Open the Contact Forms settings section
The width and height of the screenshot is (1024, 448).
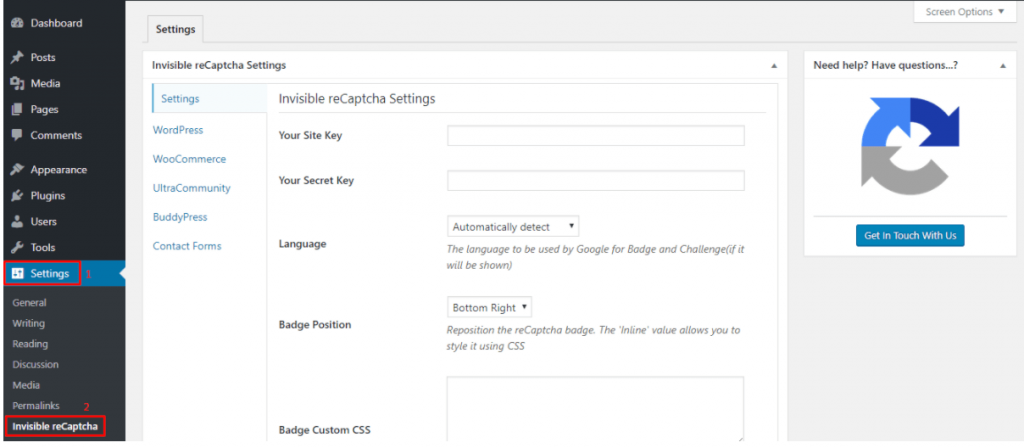(187, 246)
